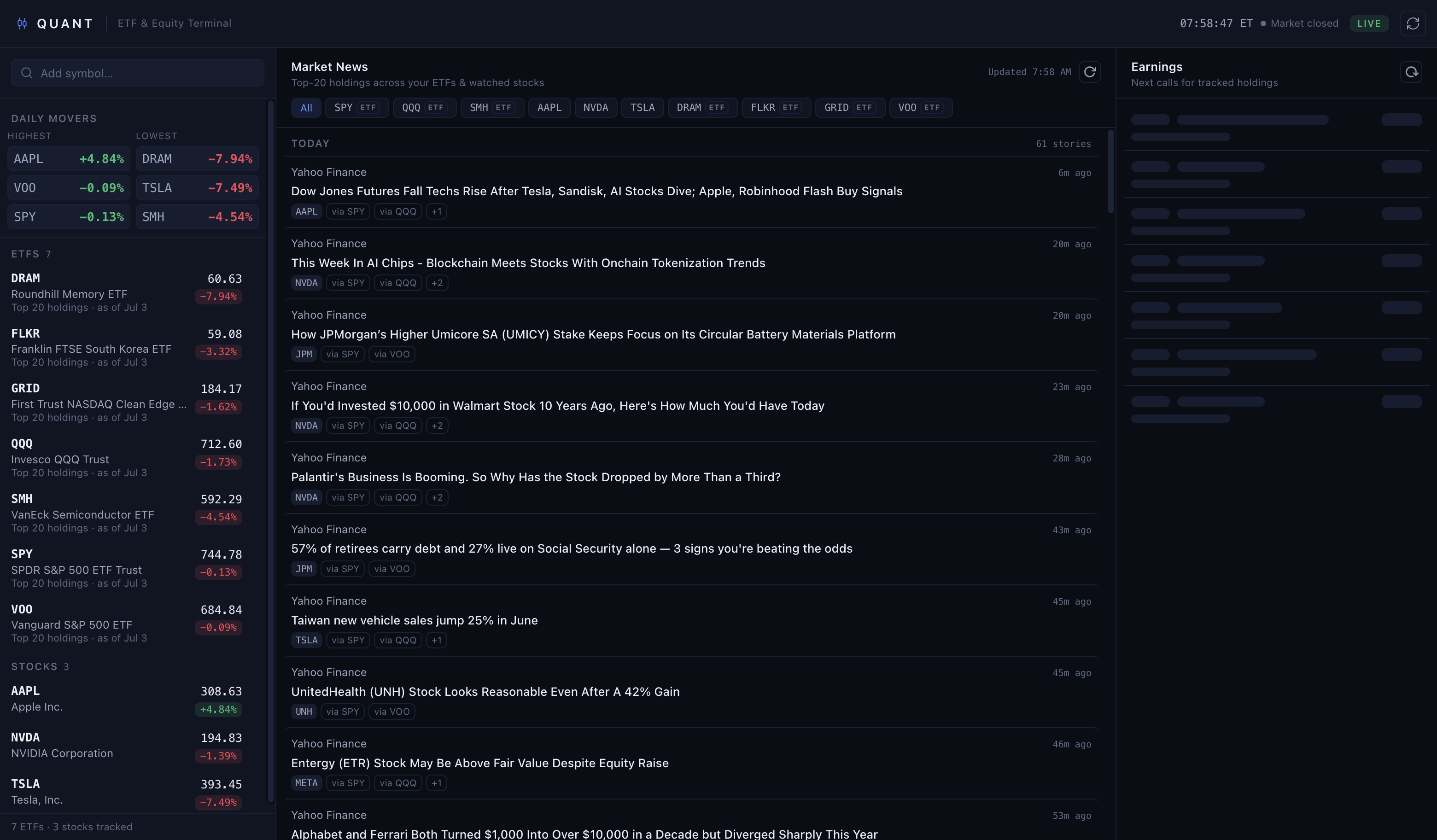1437x840 pixels.
Task: Click META tag on Entergy story
Action: click(306, 783)
